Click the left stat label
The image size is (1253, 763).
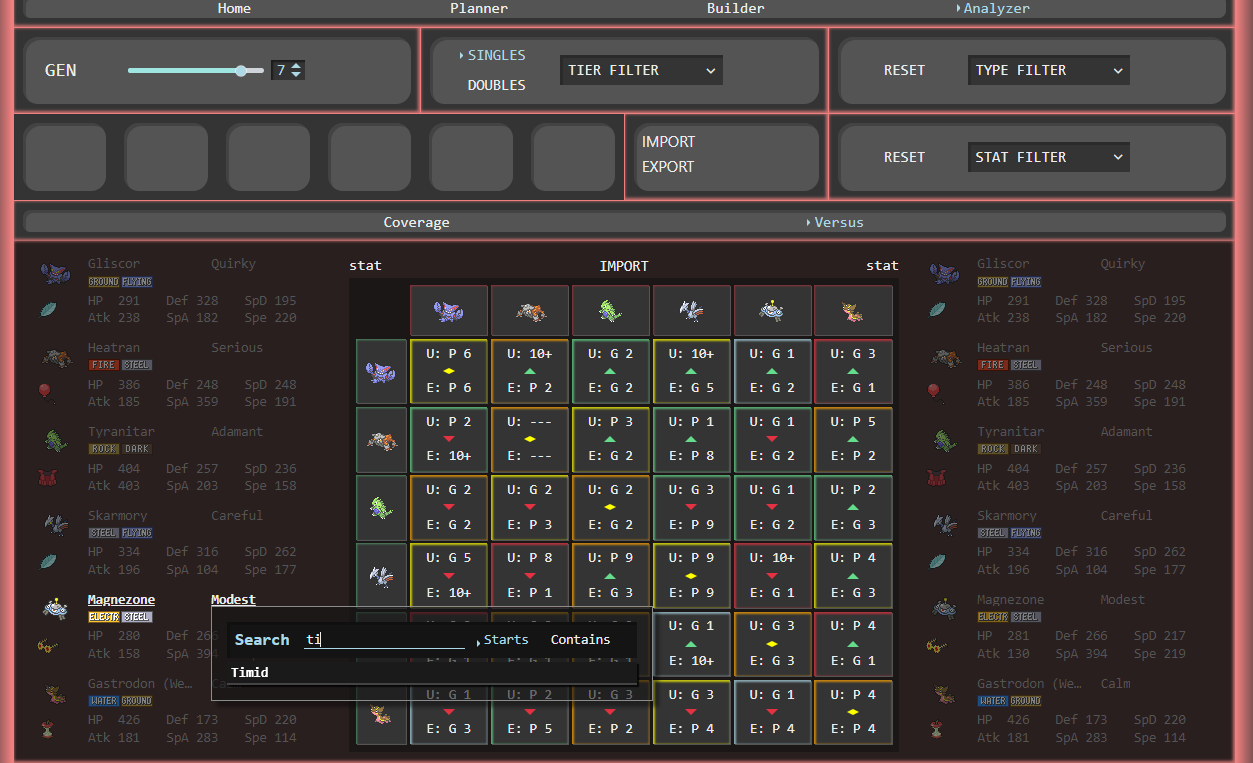click(365, 265)
